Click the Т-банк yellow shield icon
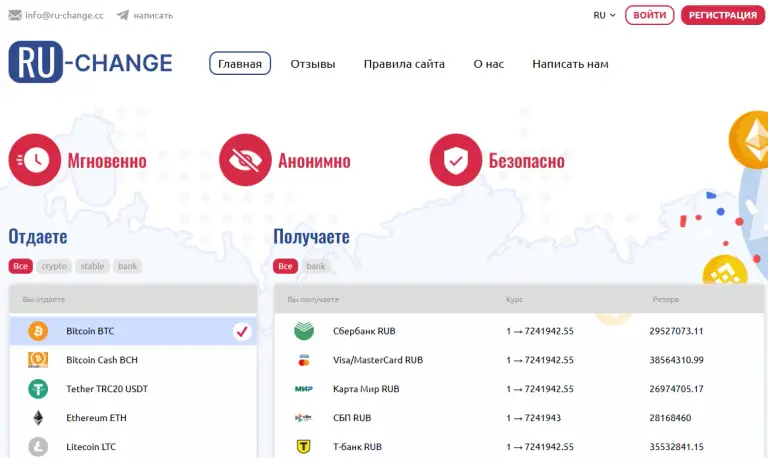The height and width of the screenshot is (458, 768). tap(304, 447)
